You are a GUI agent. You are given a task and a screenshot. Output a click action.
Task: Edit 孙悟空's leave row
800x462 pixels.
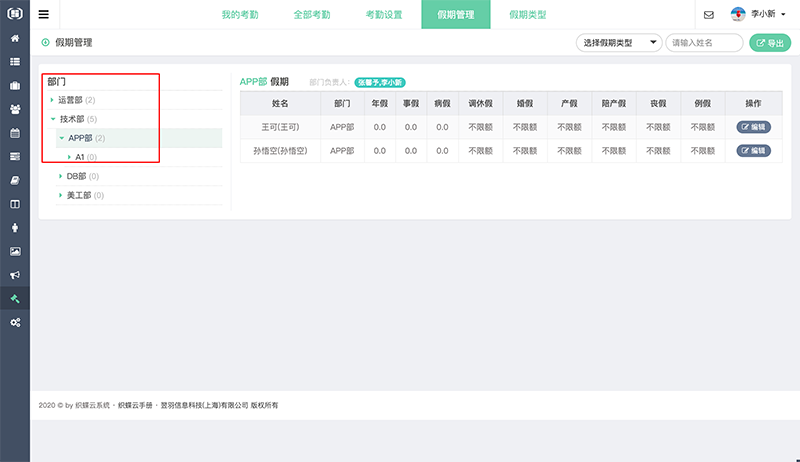tap(753, 150)
